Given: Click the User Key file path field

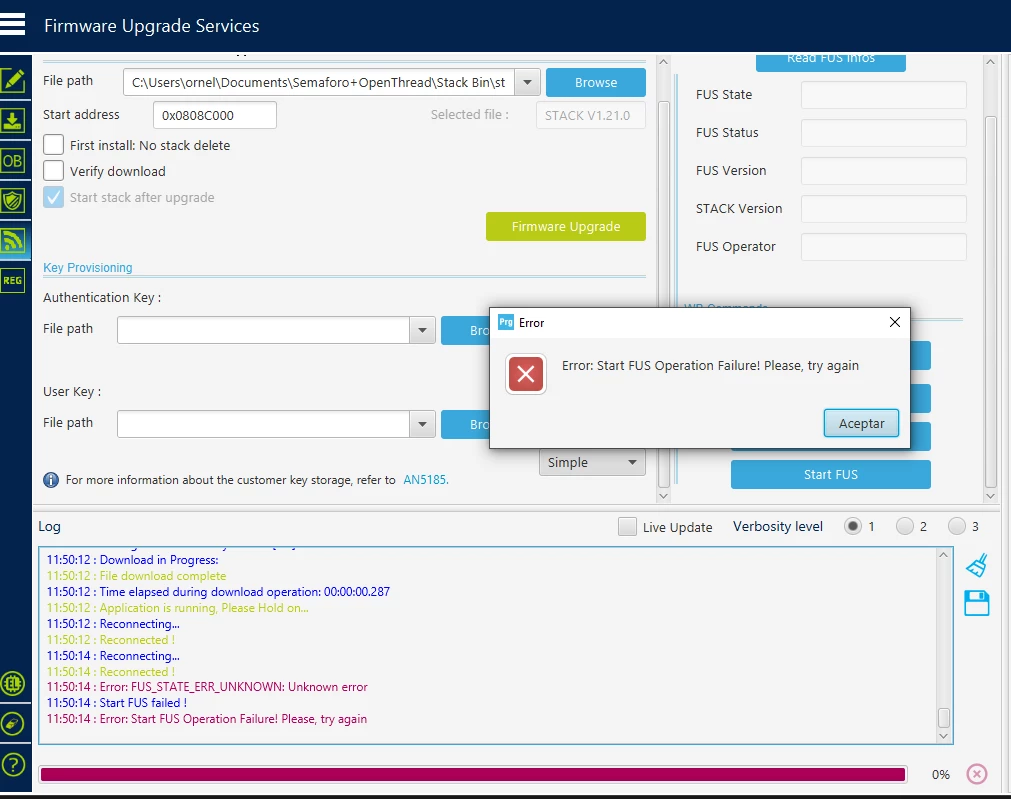Looking at the screenshot, I should click(x=264, y=424).
